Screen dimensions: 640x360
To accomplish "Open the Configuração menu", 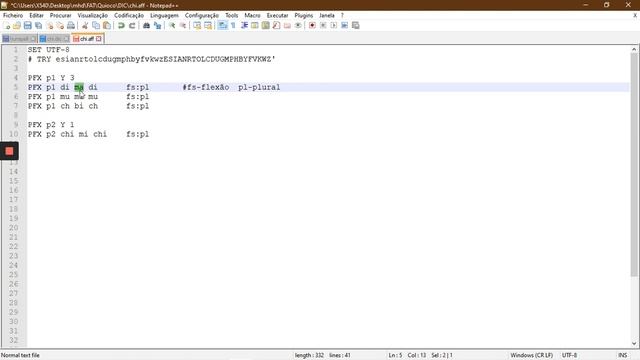I will (202, 15).
